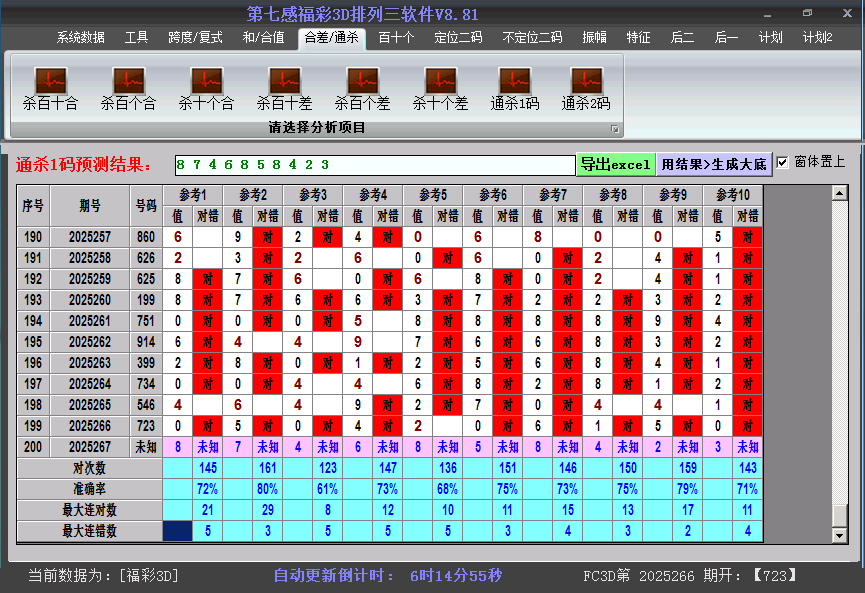Select the 杀百个差 analysis icon
Image resolution: width=865 pixels, height=593 pixels.
(361, 85)
